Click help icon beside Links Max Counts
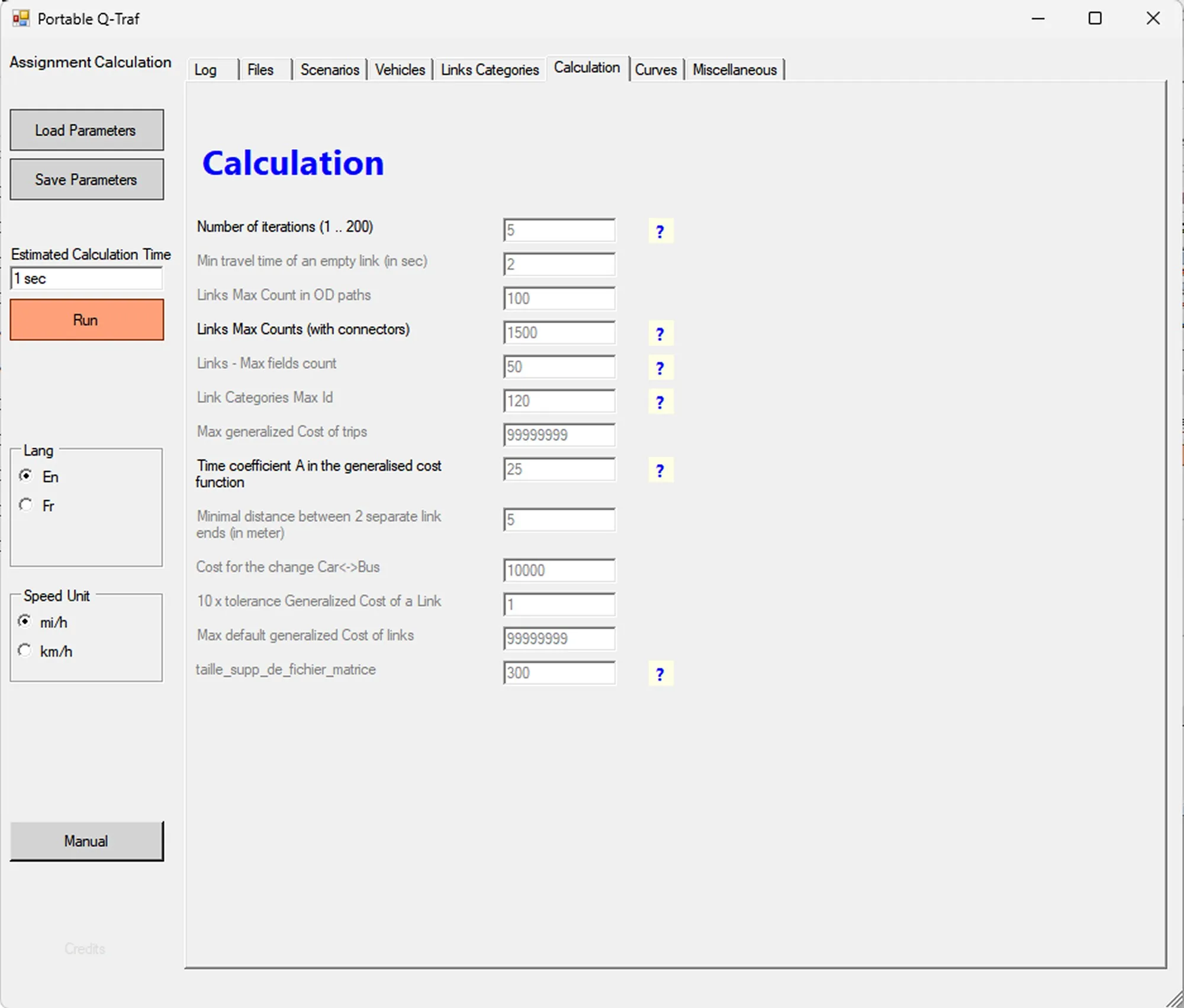Viewport: 1184px width, 1008px height. tap(659, 333)
